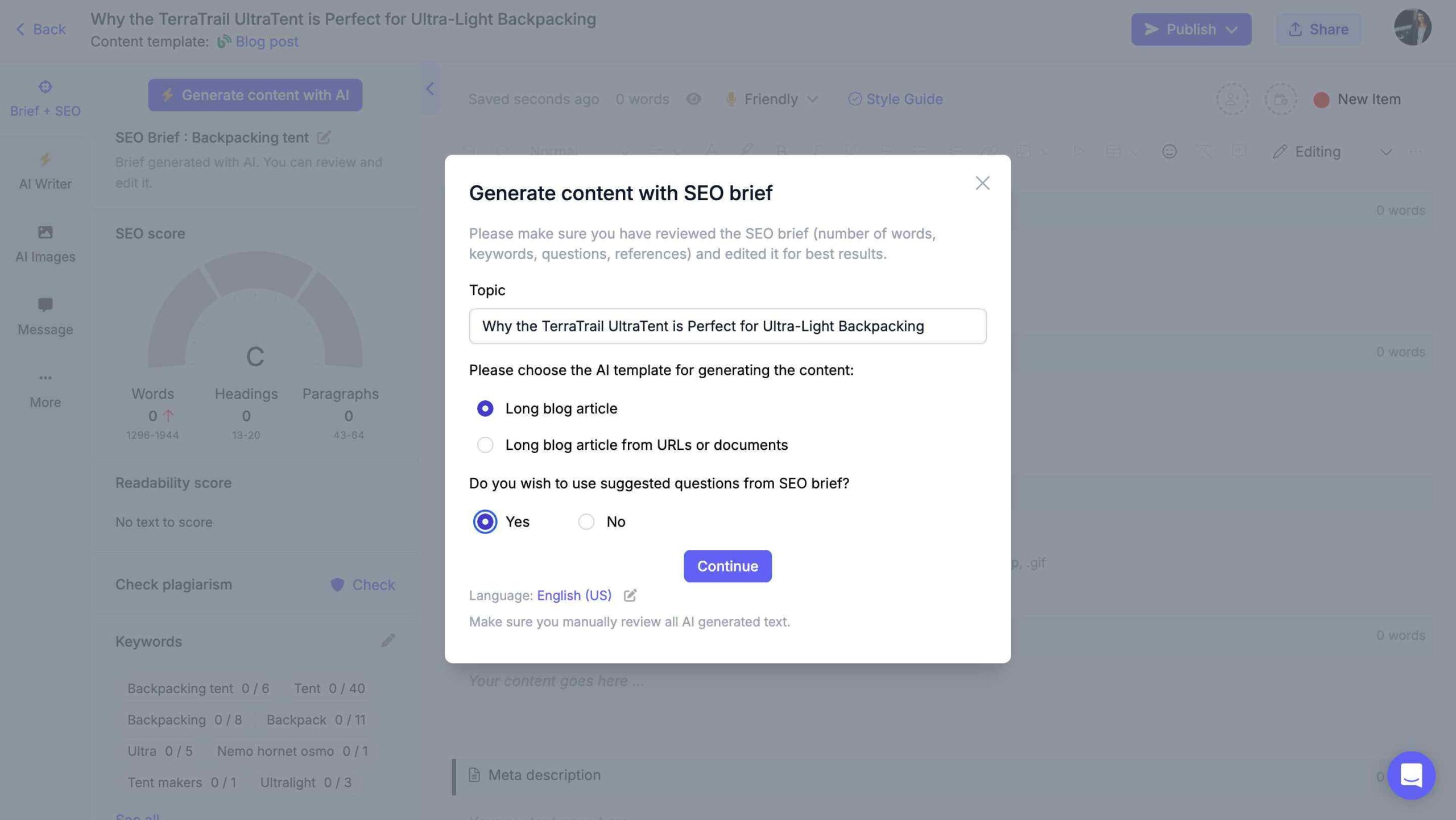Open the New Item status selector
This screenshot has height=820, width=1456.
[x=1357, y=99]
